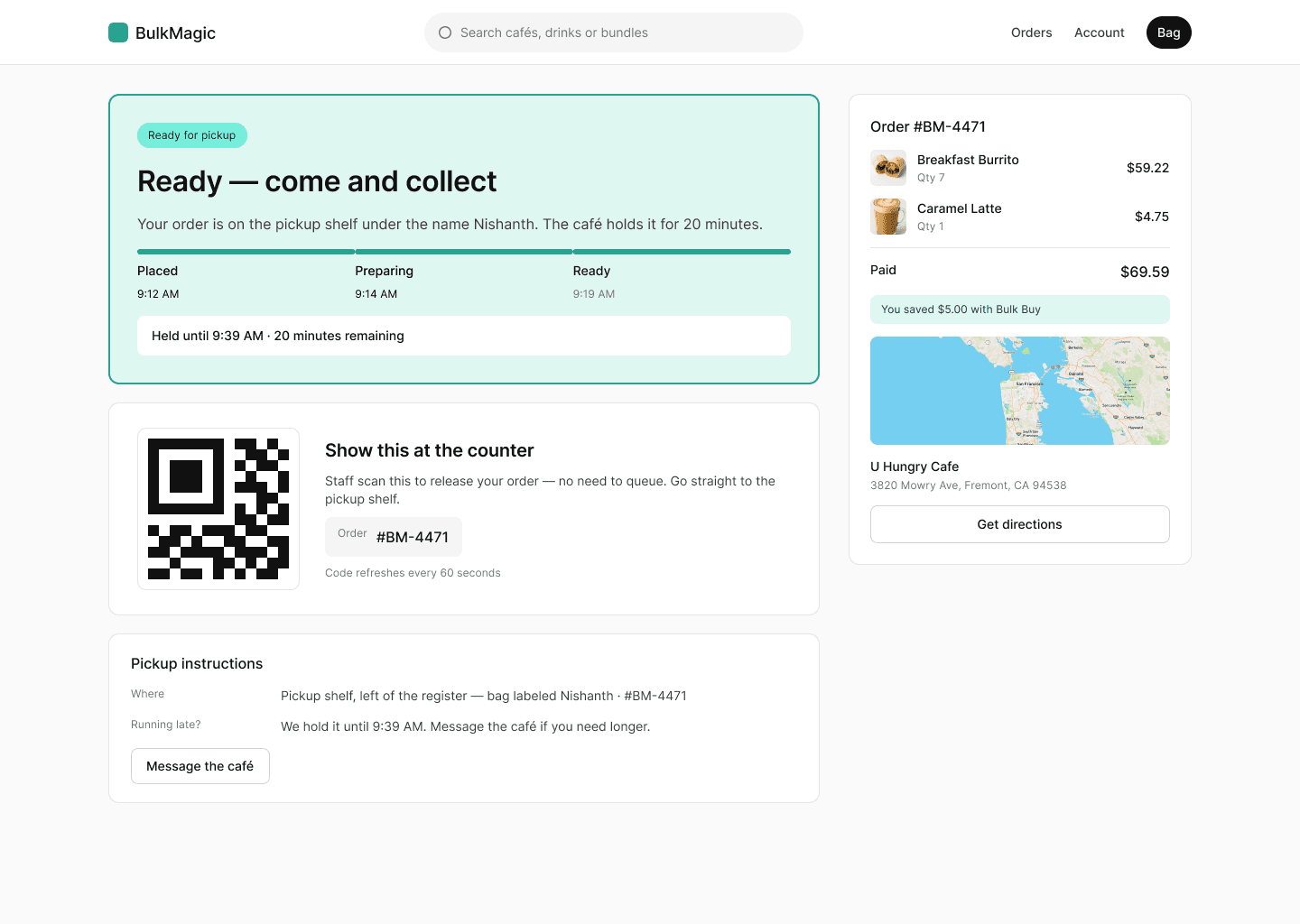Get directions to U Hungry Cafe

[x=1020, y=524]
